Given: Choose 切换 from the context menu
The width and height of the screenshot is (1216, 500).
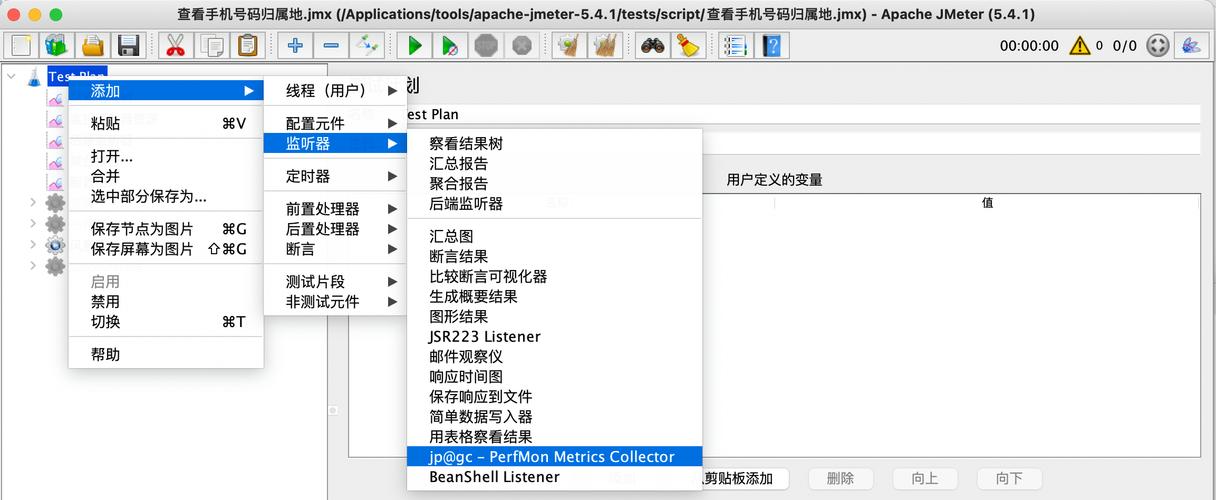Looking at the screenshot, I should coord(166,322).
